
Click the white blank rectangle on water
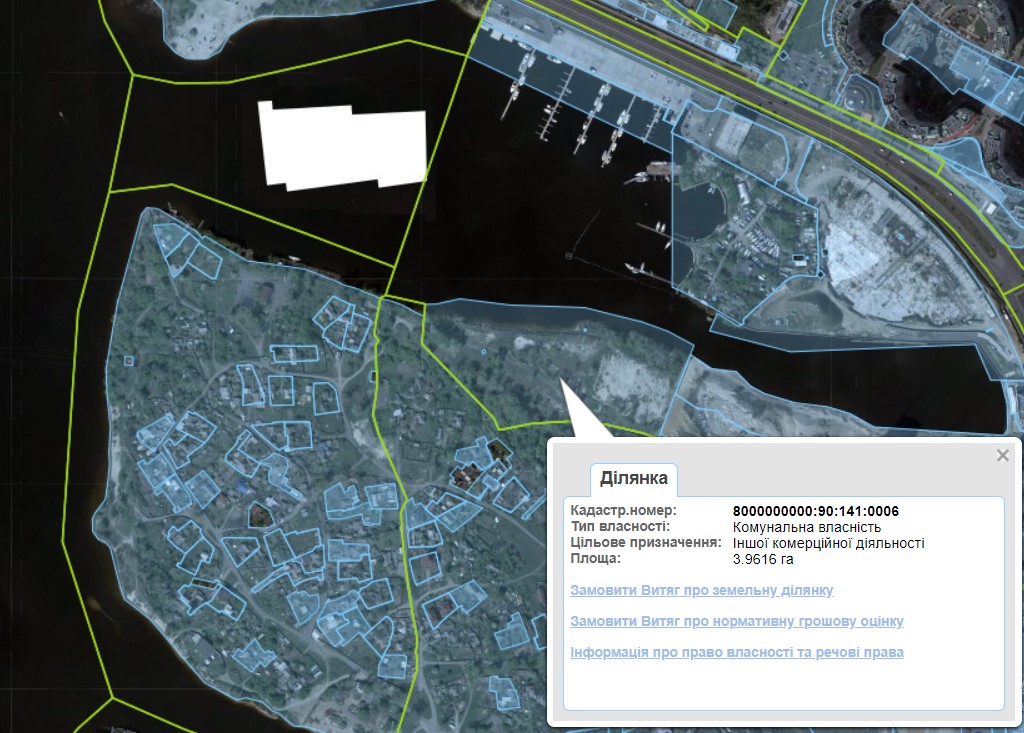[x=342, y=146]
